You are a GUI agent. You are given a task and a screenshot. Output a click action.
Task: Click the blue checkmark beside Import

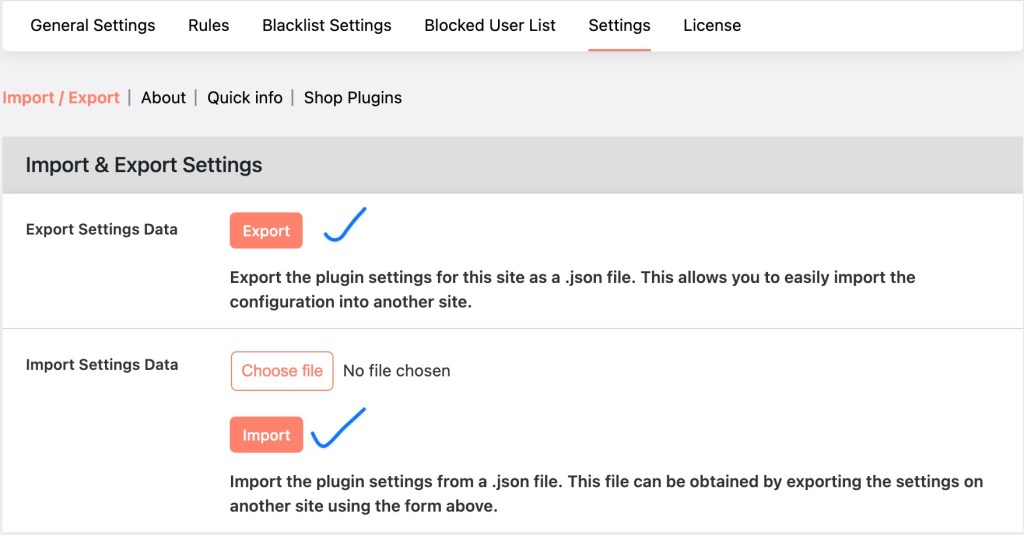[x=338, y=428]
